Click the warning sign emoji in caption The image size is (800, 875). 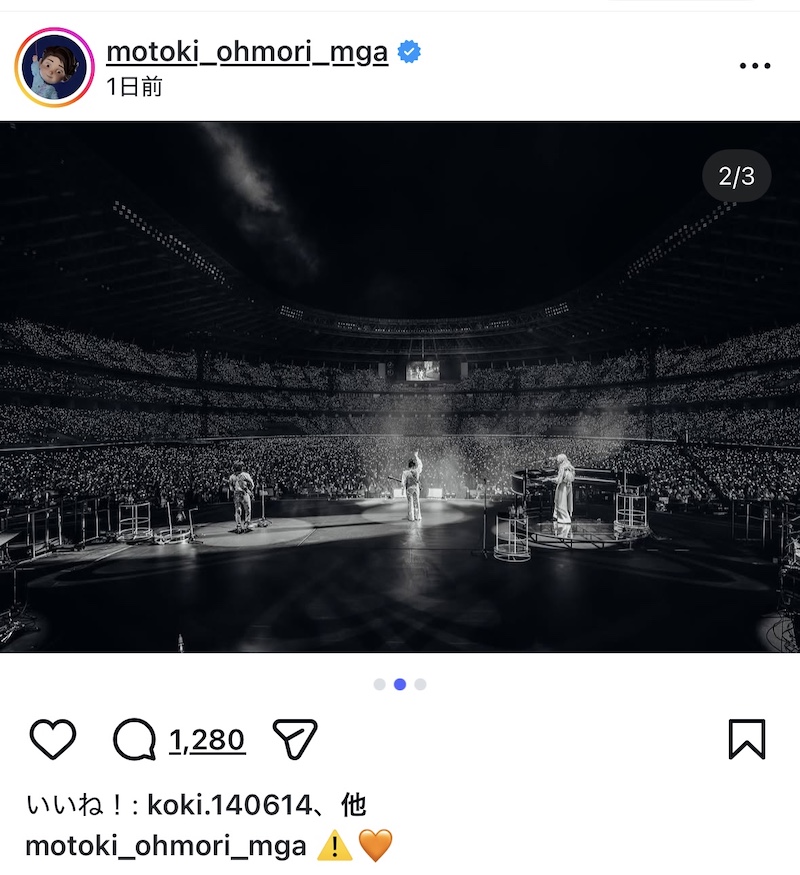pyautogui.click(x=333, y=846)
